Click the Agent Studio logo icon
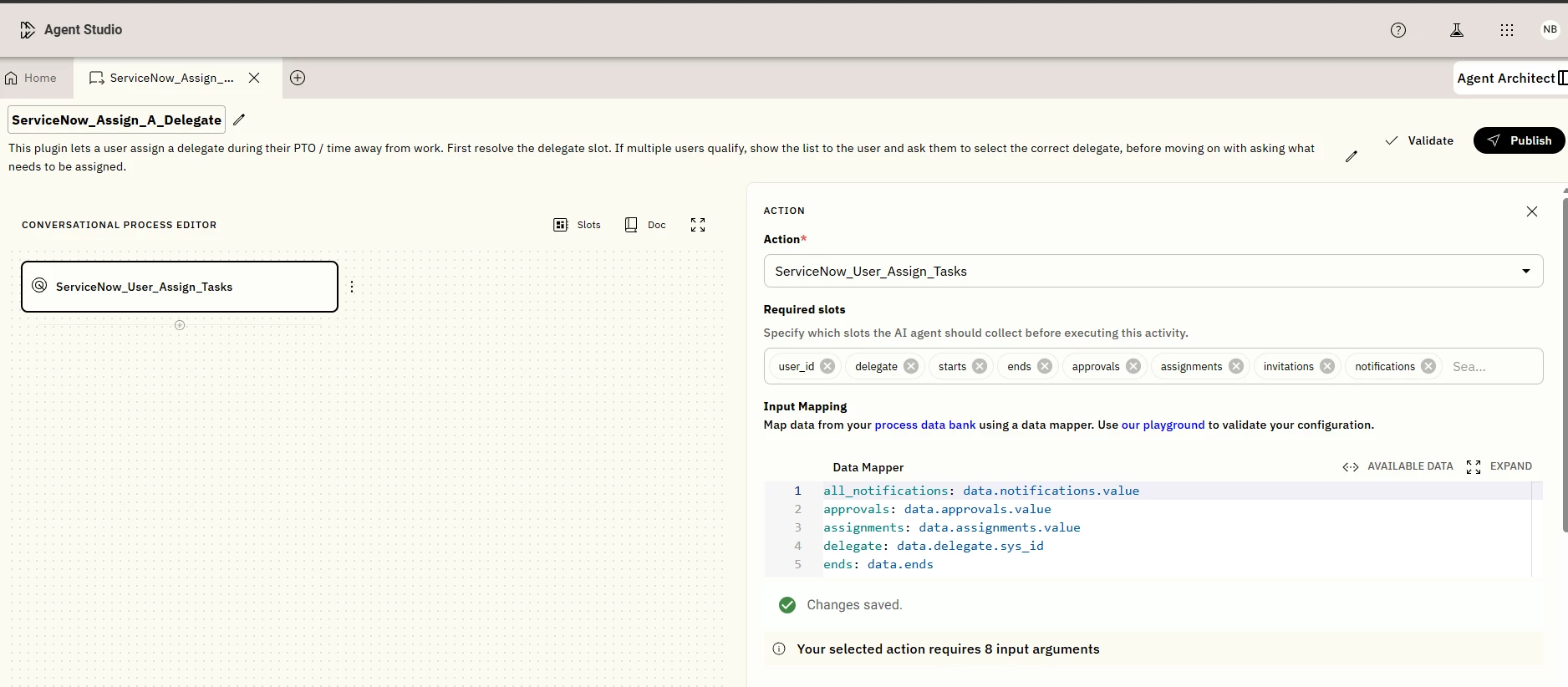Image resolution: width=1568 pixels, height=687 pixels. click(x=28, y=30)
